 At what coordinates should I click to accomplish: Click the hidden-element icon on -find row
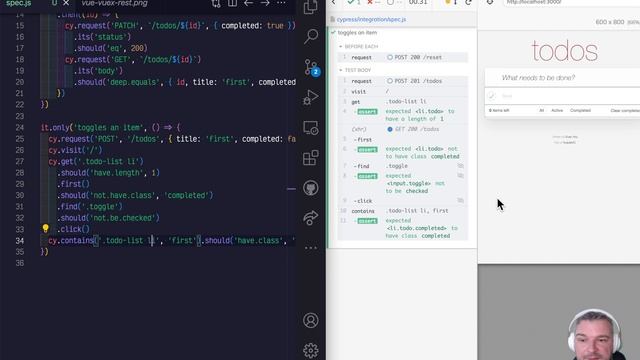[x=460, y=166]
